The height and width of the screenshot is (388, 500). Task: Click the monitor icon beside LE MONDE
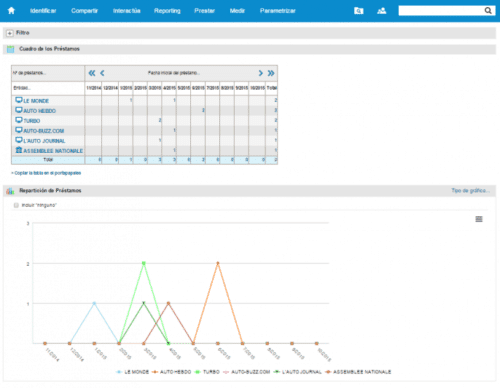(19, 100)
